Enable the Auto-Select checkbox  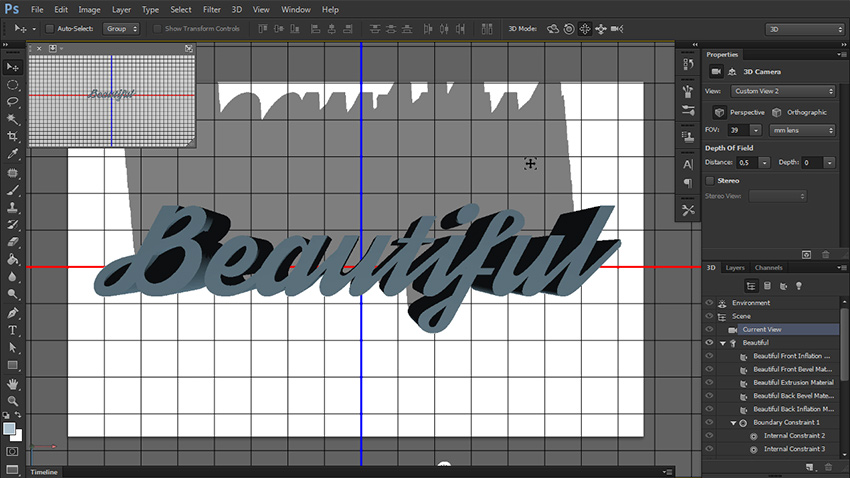coord(50,29)
